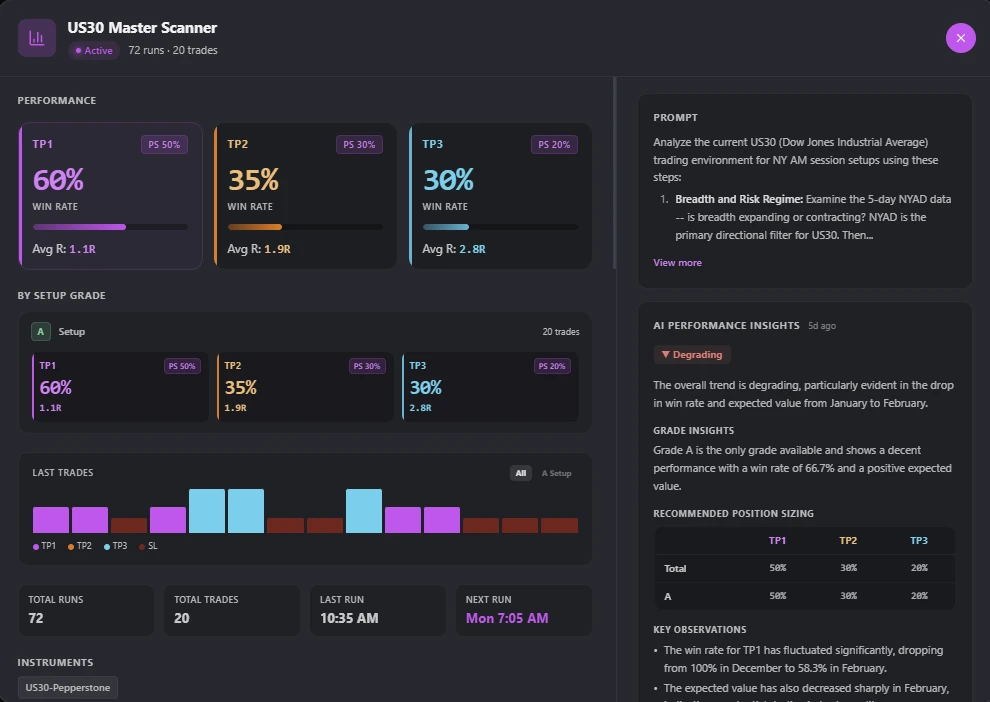Click the TP1 win rate progress bar

click(x=110, y=227)
